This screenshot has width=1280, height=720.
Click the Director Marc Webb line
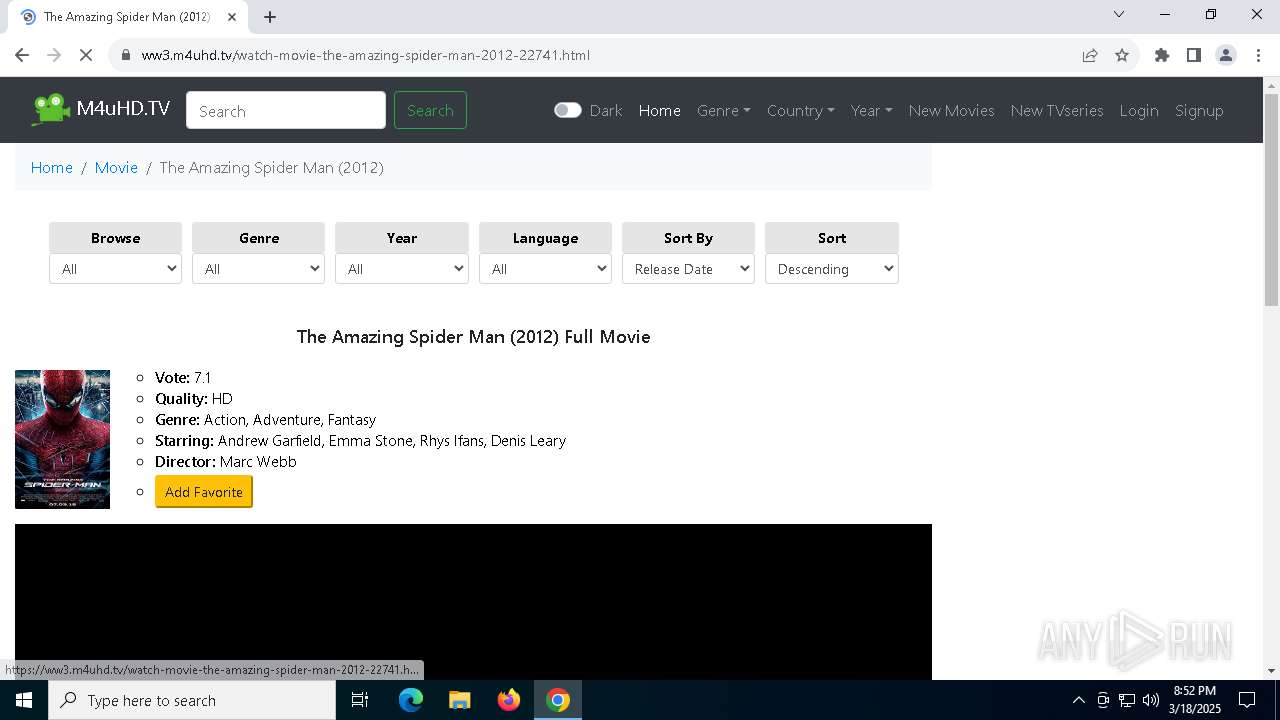tap(226, 461)
